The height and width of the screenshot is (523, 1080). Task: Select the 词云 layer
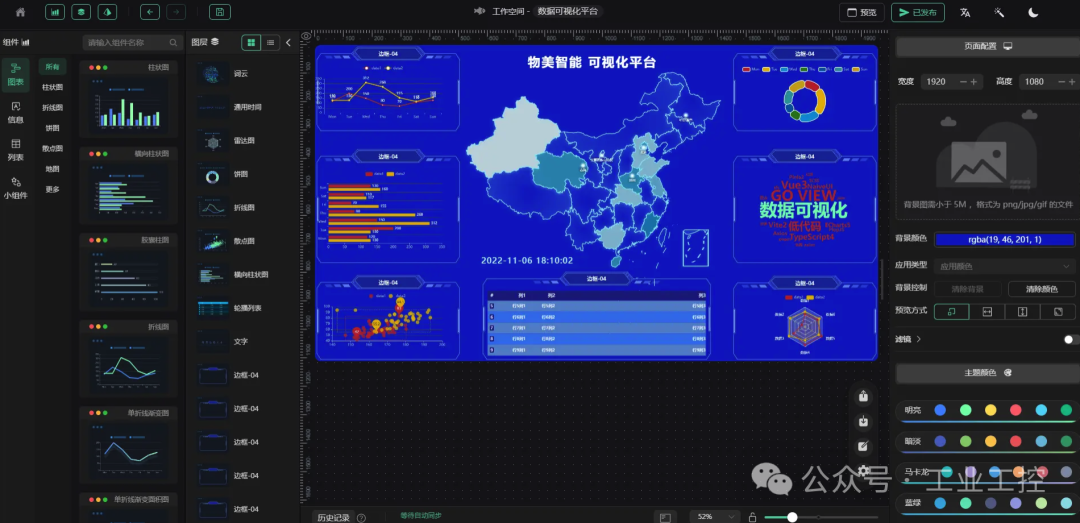(x=242, y=74)
